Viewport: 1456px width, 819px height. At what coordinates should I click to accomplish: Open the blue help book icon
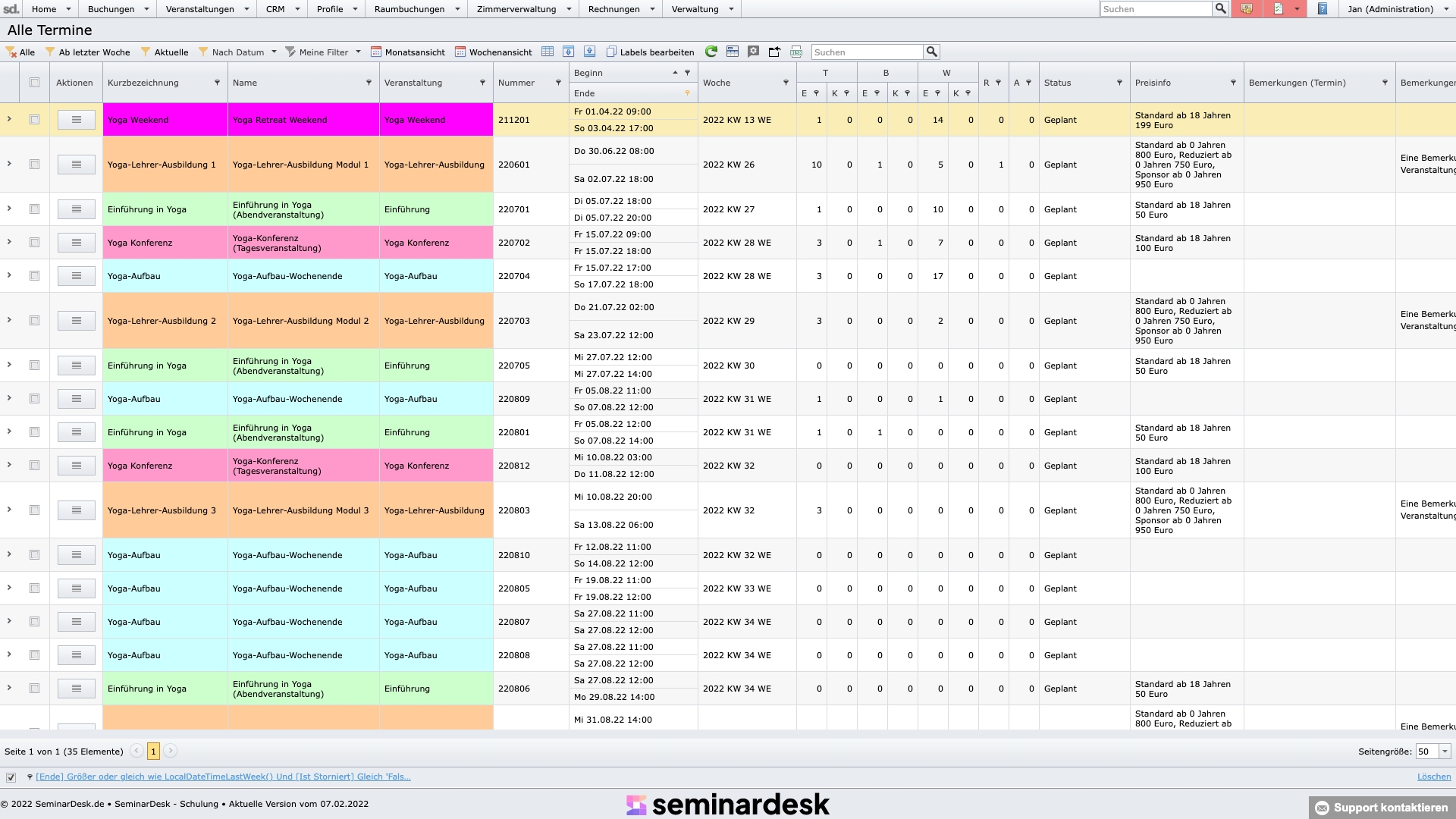tap(1323, 9)
